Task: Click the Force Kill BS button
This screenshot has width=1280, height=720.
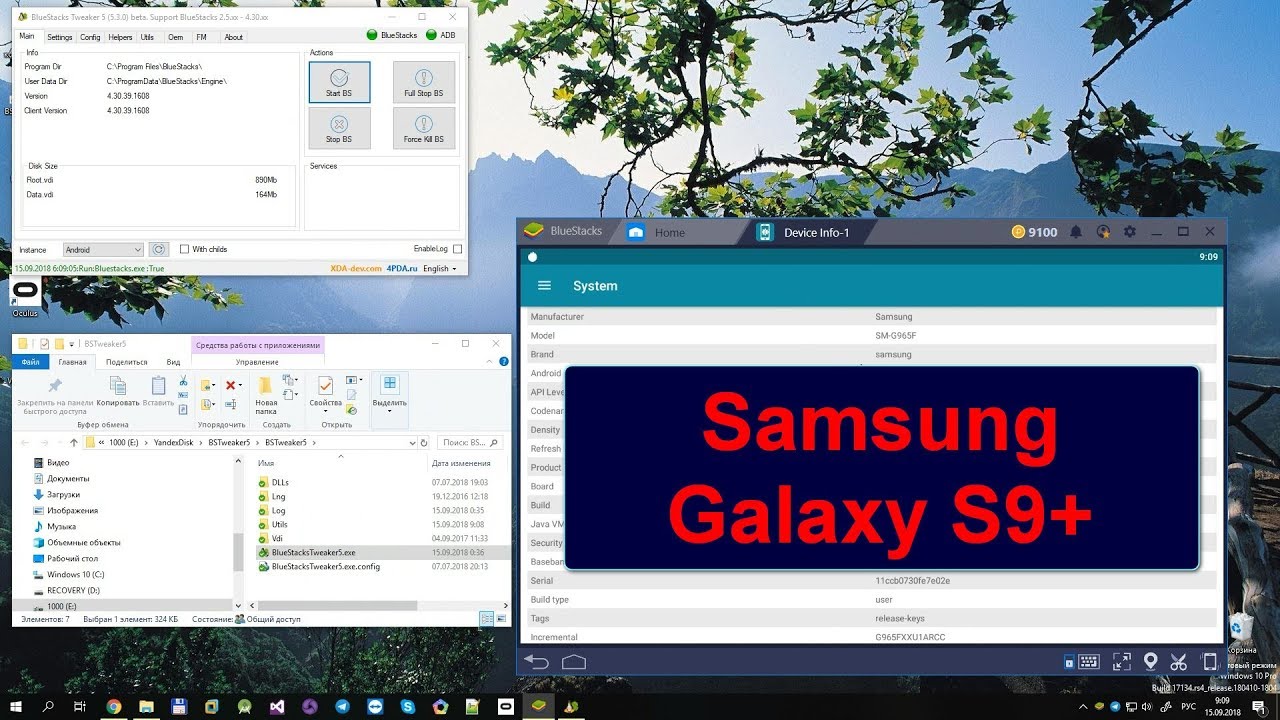Action: pyautogui.click(x=424, y=127)
